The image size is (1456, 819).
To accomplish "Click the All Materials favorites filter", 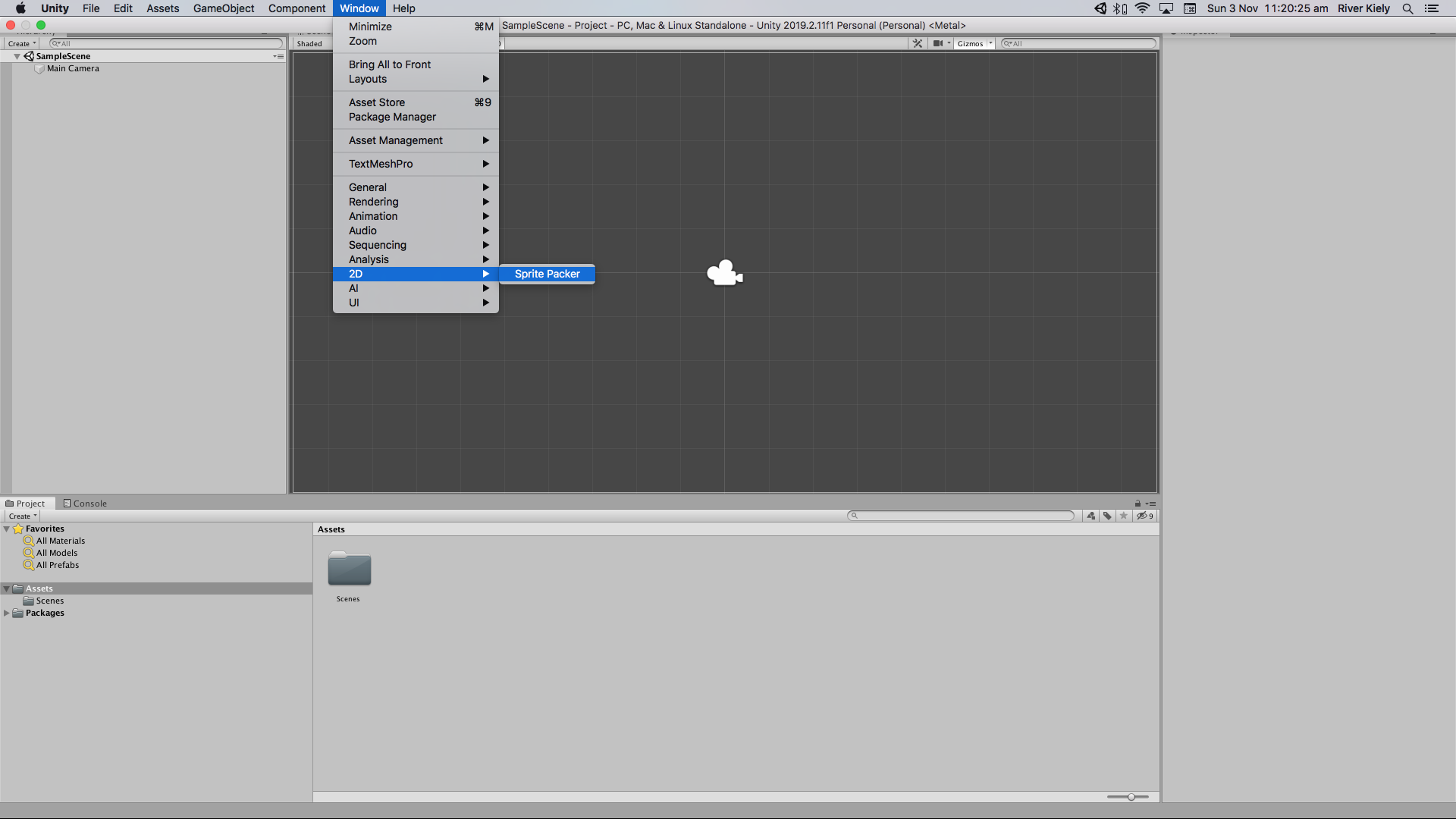I will pos(60,540).
